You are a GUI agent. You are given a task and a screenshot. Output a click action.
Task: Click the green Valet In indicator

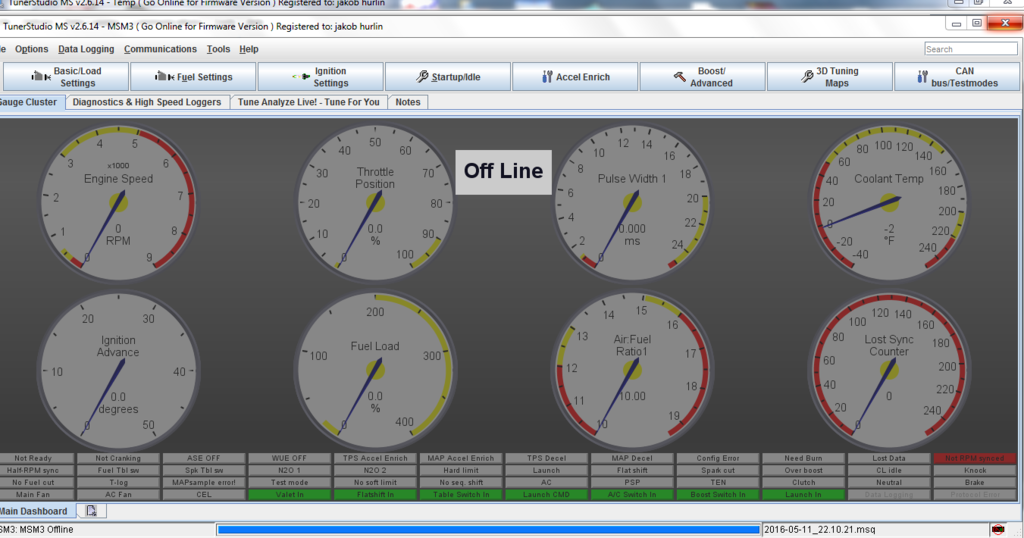tap(289, 495)
